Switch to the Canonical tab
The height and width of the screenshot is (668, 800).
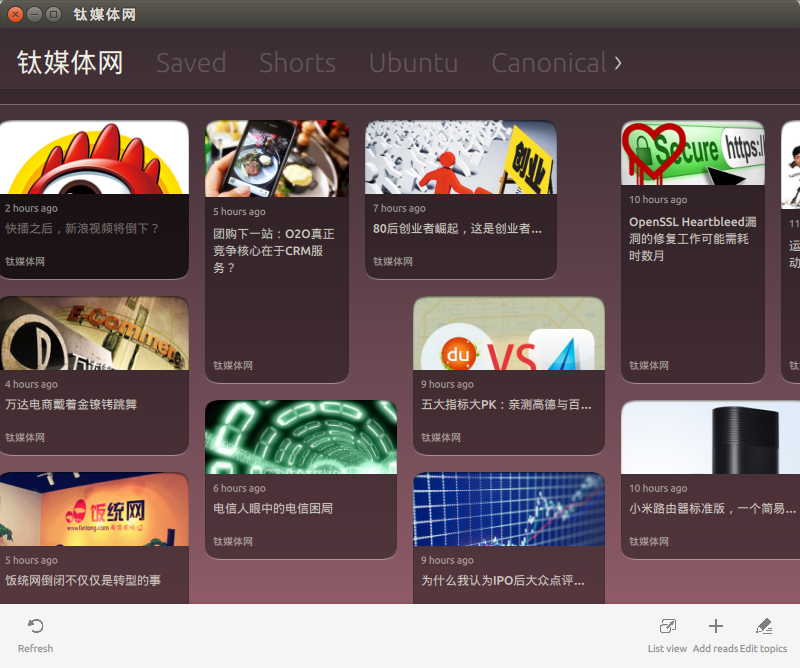(549, 63)
